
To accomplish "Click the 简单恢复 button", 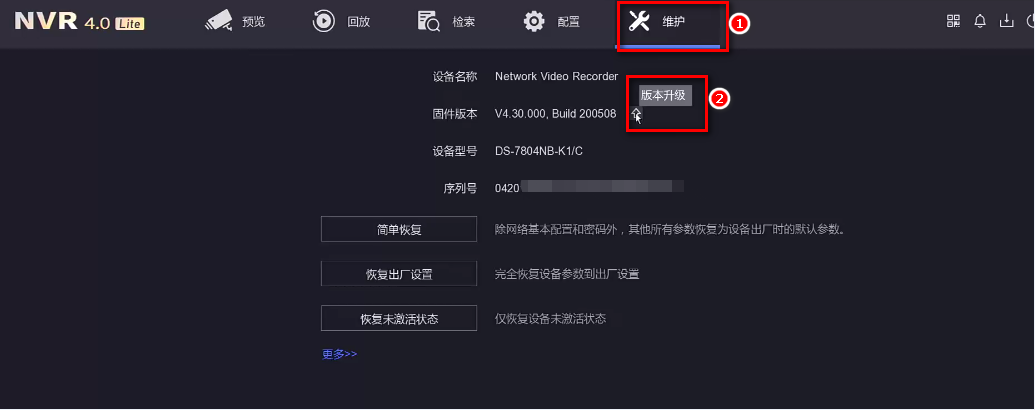I will pos(399,229).
